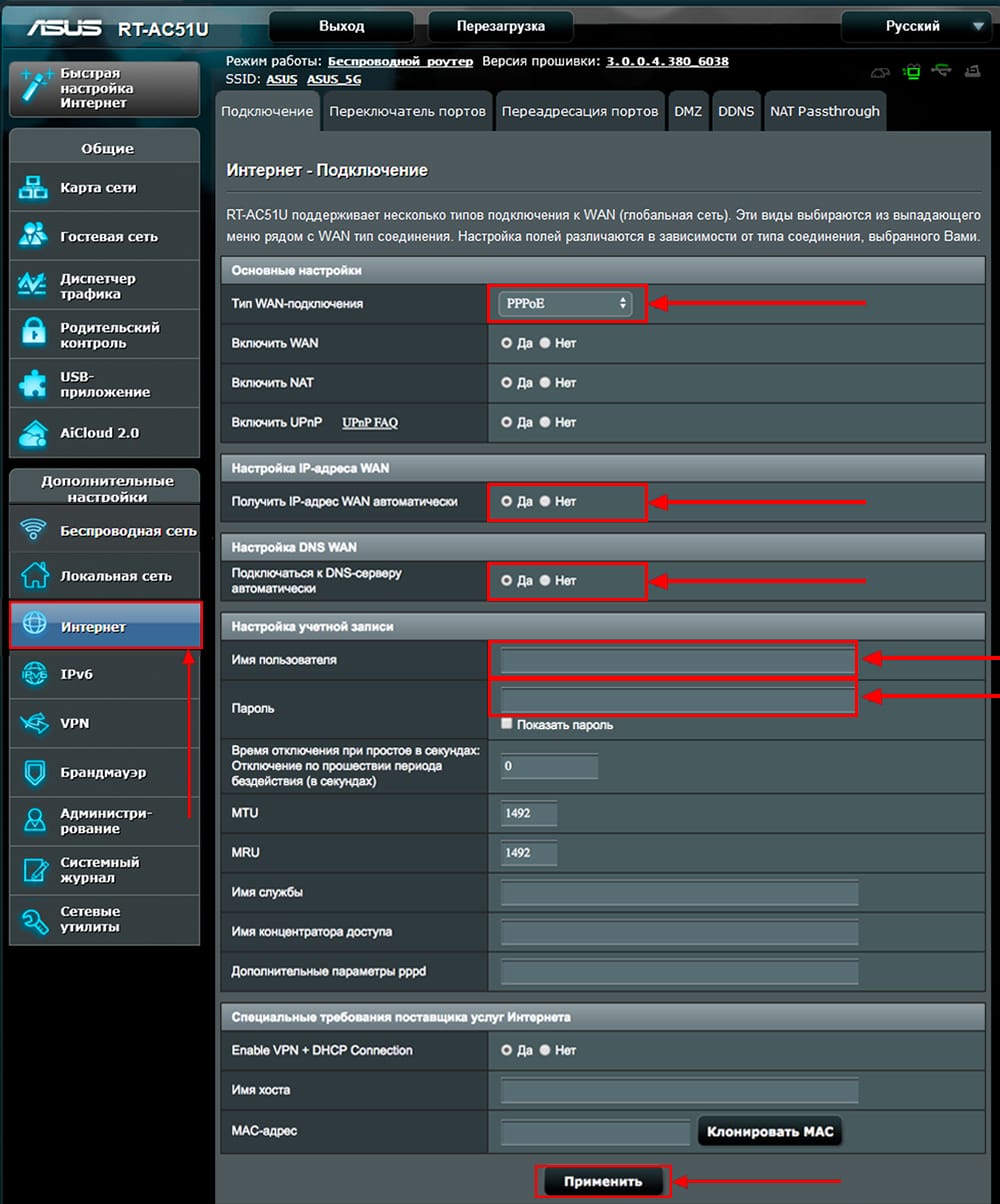This screenshot has height=1204, width=1000.
Task: Switch to the Переадресация портов tab
Action: point(580,111)
